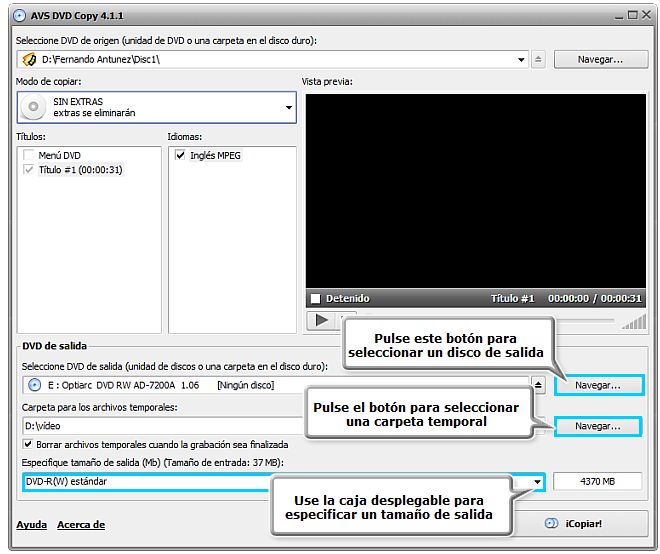The height and width of the screenshot is (554, 660).
Task: Uncheck the Inglés MPEG language checkbox
Action: pos(179,156)
